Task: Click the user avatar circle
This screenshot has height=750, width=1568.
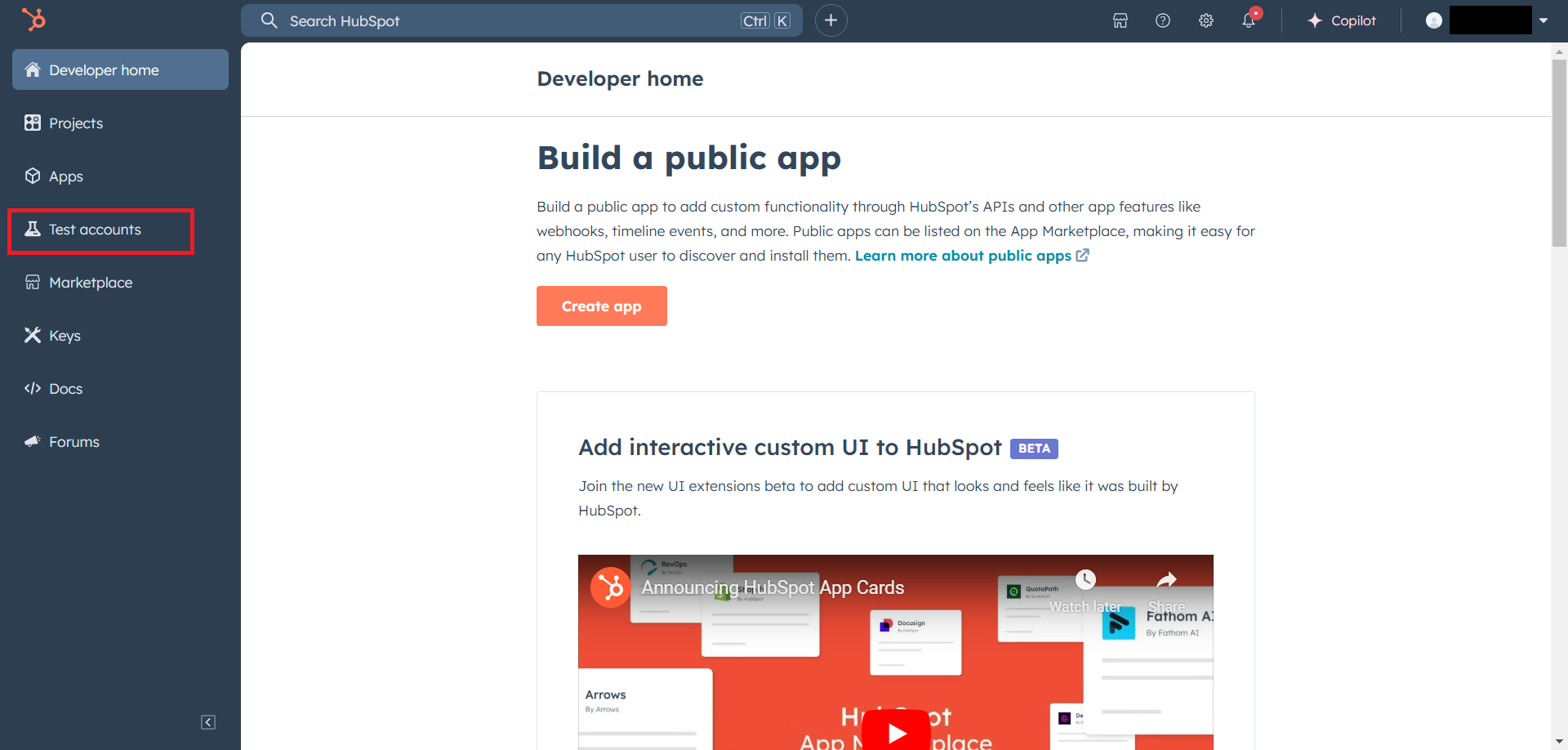Action: tap(1433, 20)
